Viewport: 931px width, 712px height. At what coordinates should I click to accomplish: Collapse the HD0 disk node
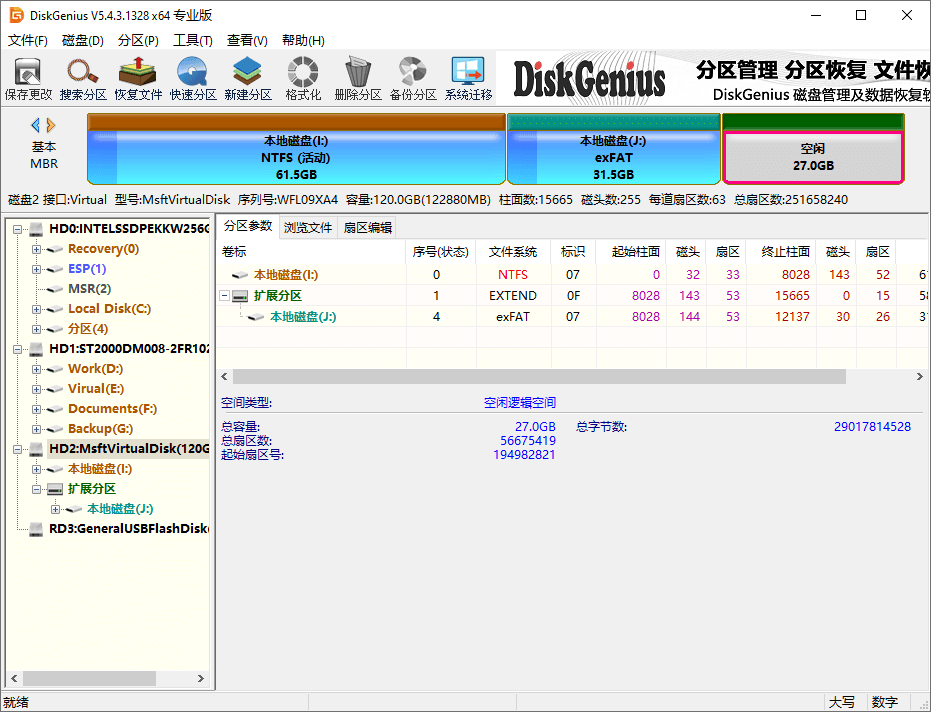[x=17, y=229]
